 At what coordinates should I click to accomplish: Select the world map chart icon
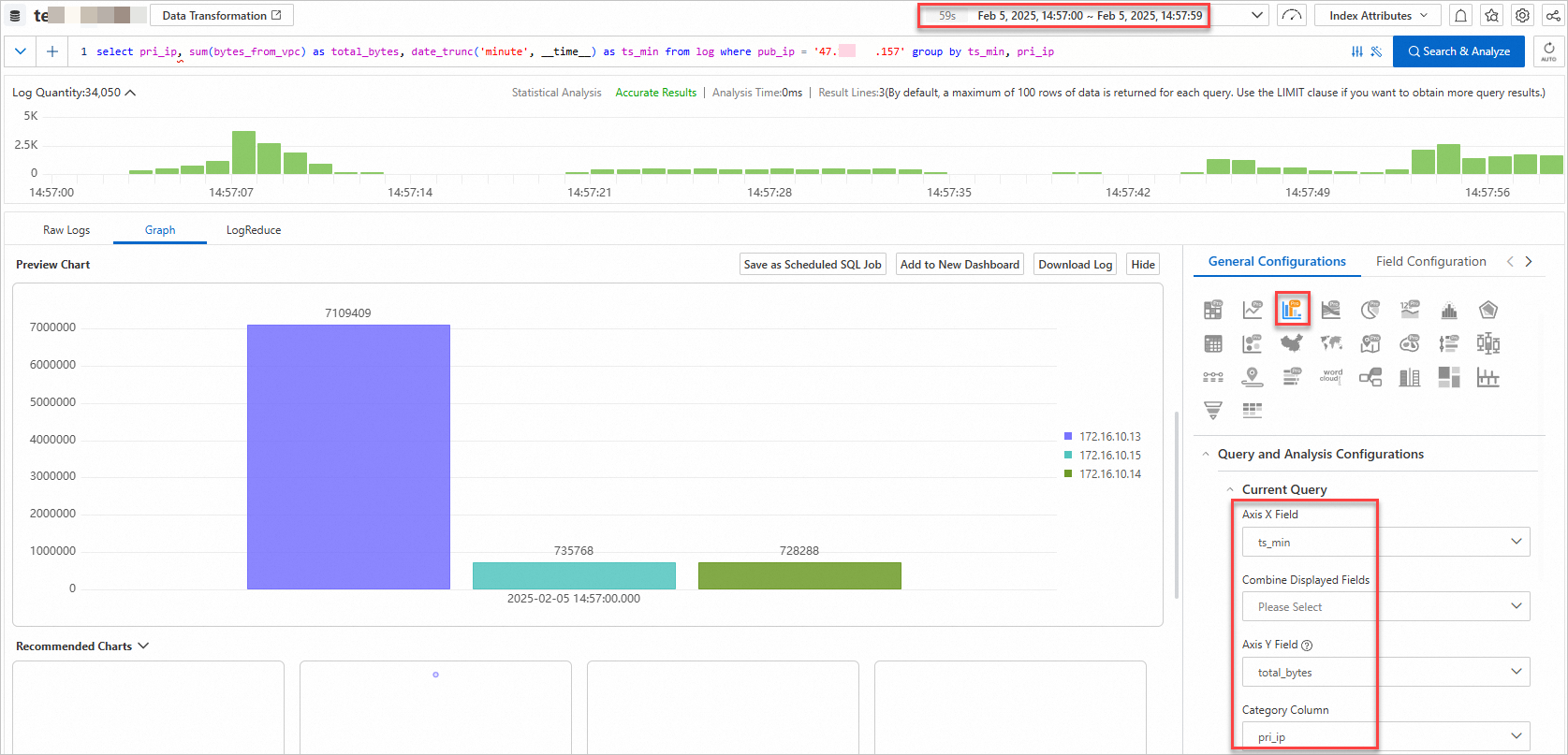(1331, 343)
